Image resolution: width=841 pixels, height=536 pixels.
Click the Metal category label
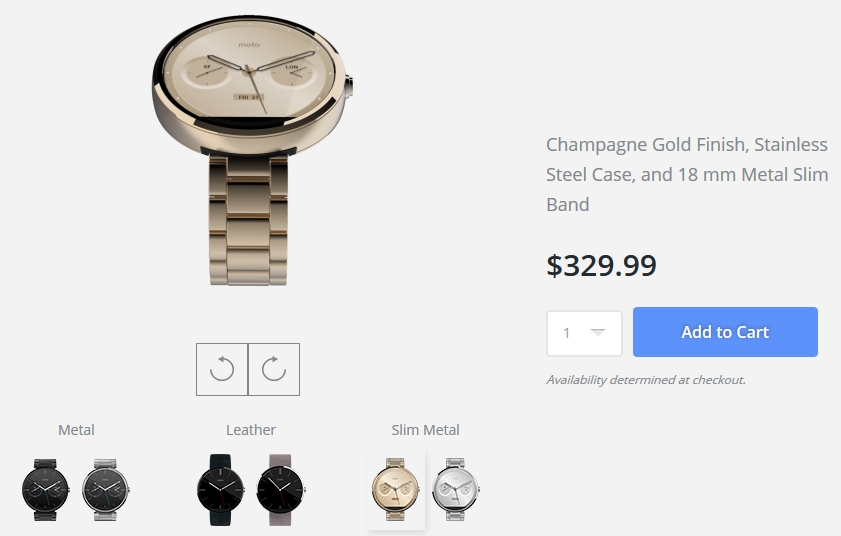[76, 430]
